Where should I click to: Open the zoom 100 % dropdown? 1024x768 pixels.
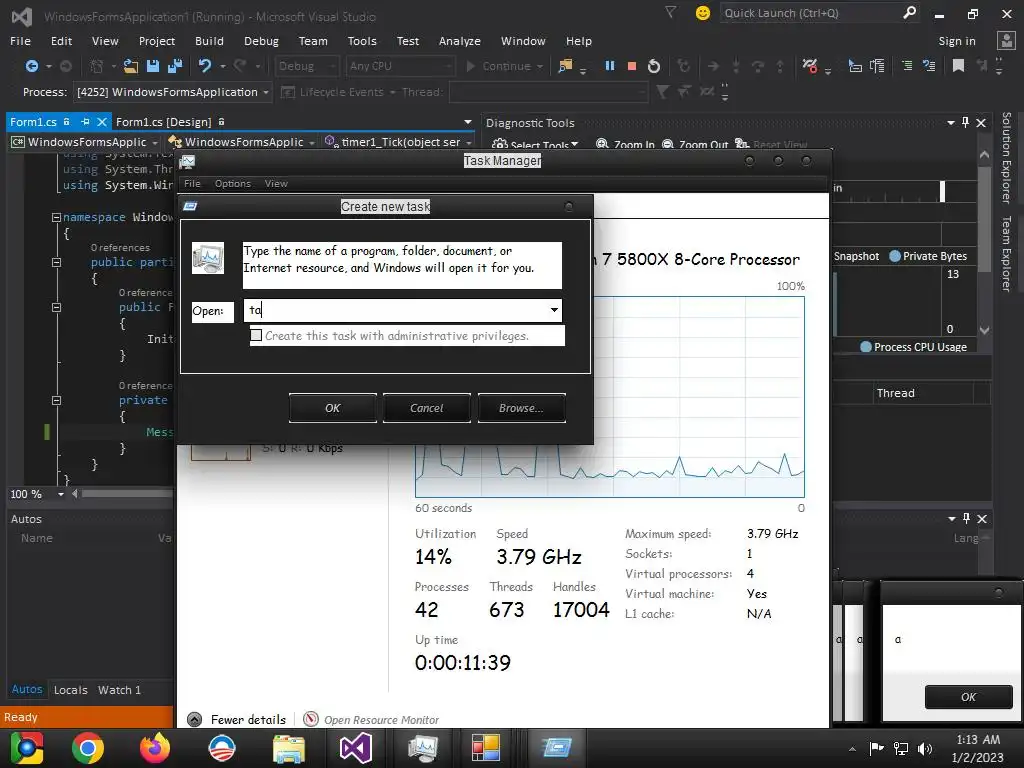pyautogui.click(x=61, y=494)
